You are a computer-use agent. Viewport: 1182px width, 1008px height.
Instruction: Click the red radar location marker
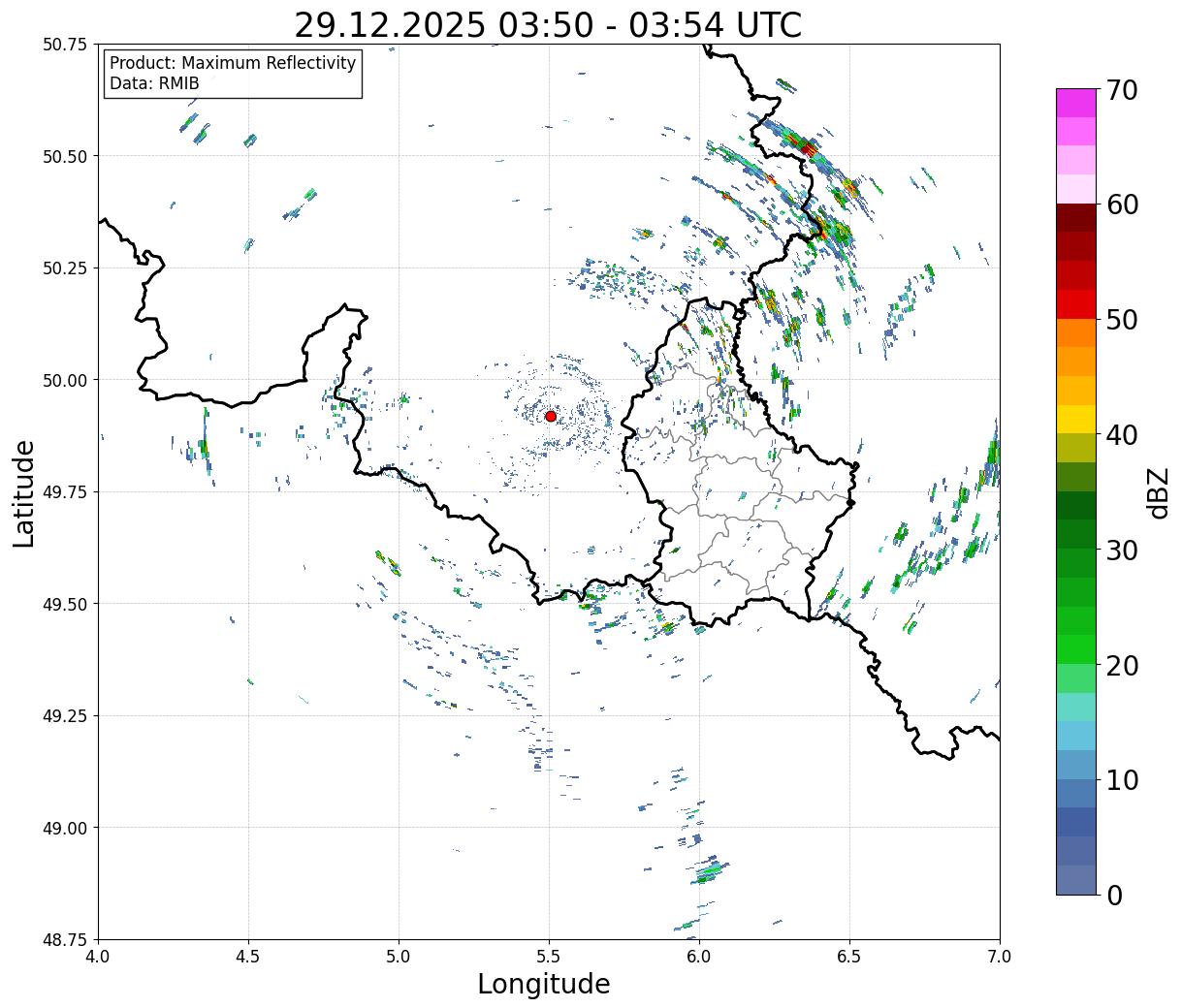(551, 416)
